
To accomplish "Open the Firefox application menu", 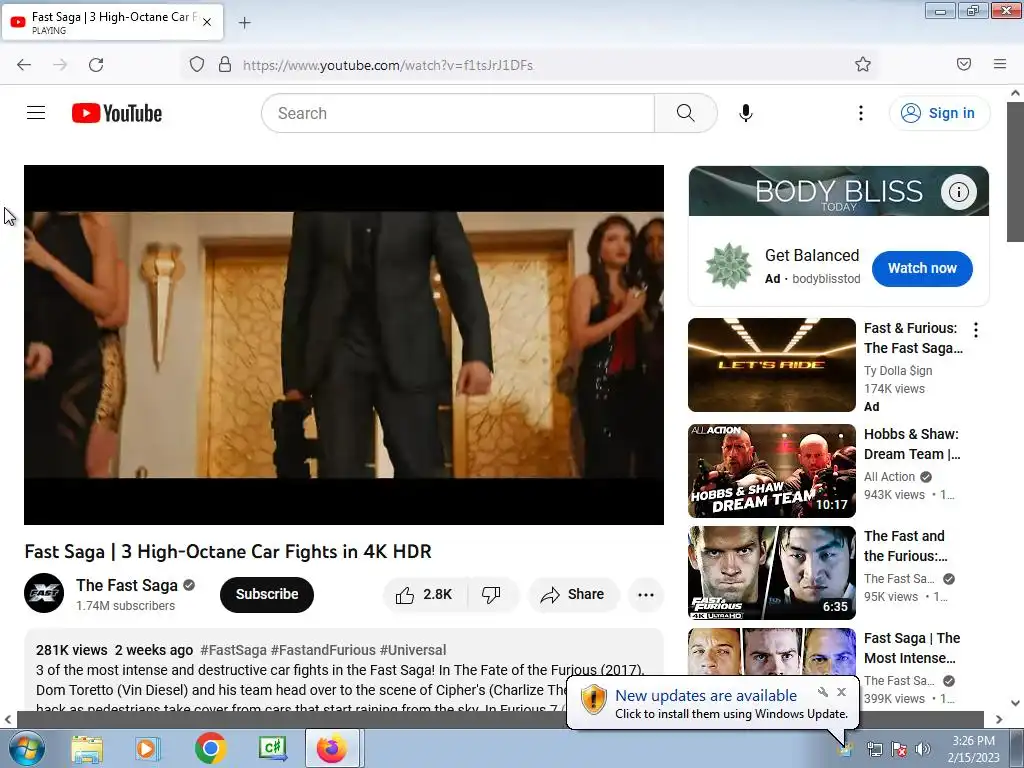I will click(1000, 64).
